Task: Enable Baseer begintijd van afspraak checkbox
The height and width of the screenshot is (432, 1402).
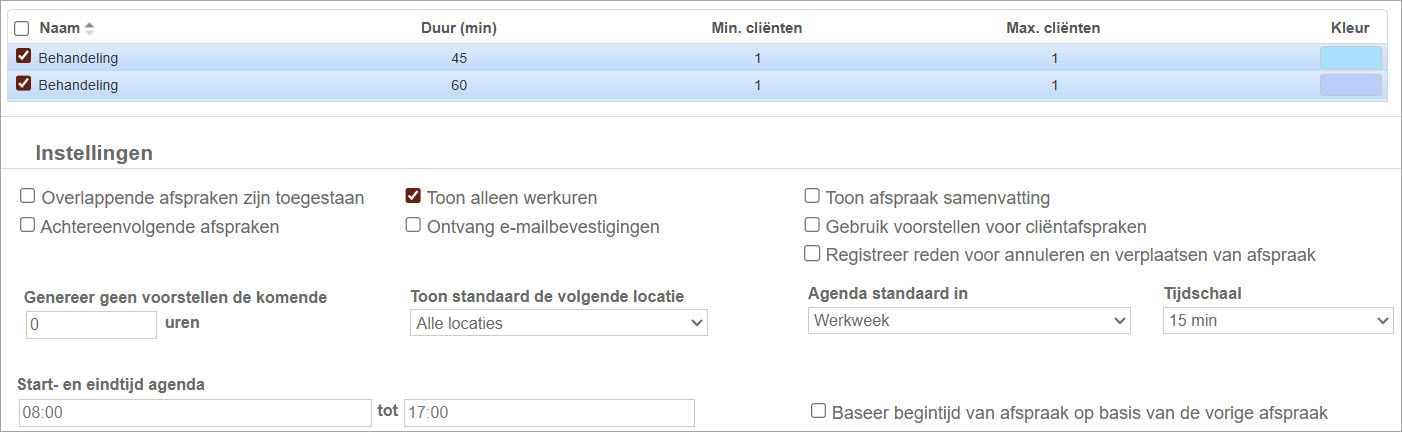Action: [x=819, y=412]
